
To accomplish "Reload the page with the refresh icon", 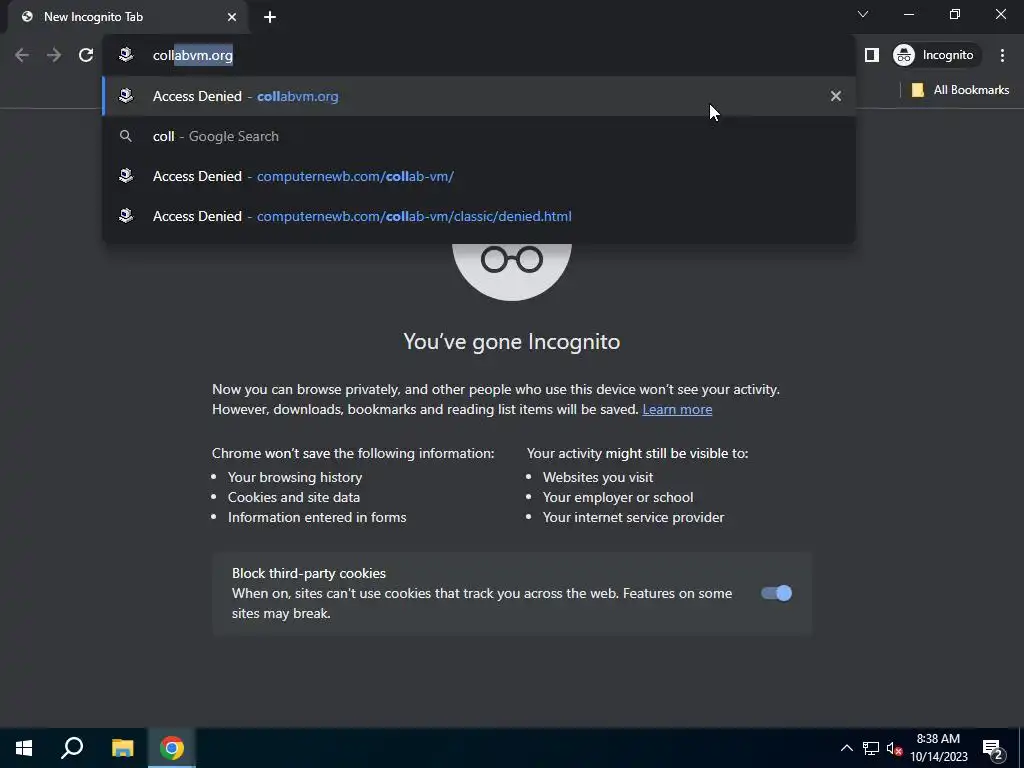I will coord(86,55).
